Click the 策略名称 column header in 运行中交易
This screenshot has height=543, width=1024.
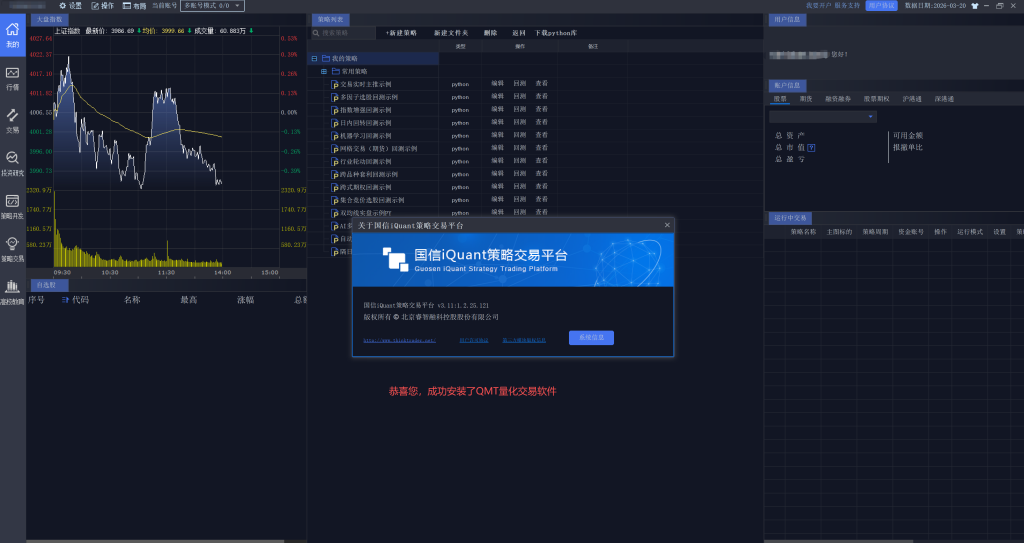point(803,232)
